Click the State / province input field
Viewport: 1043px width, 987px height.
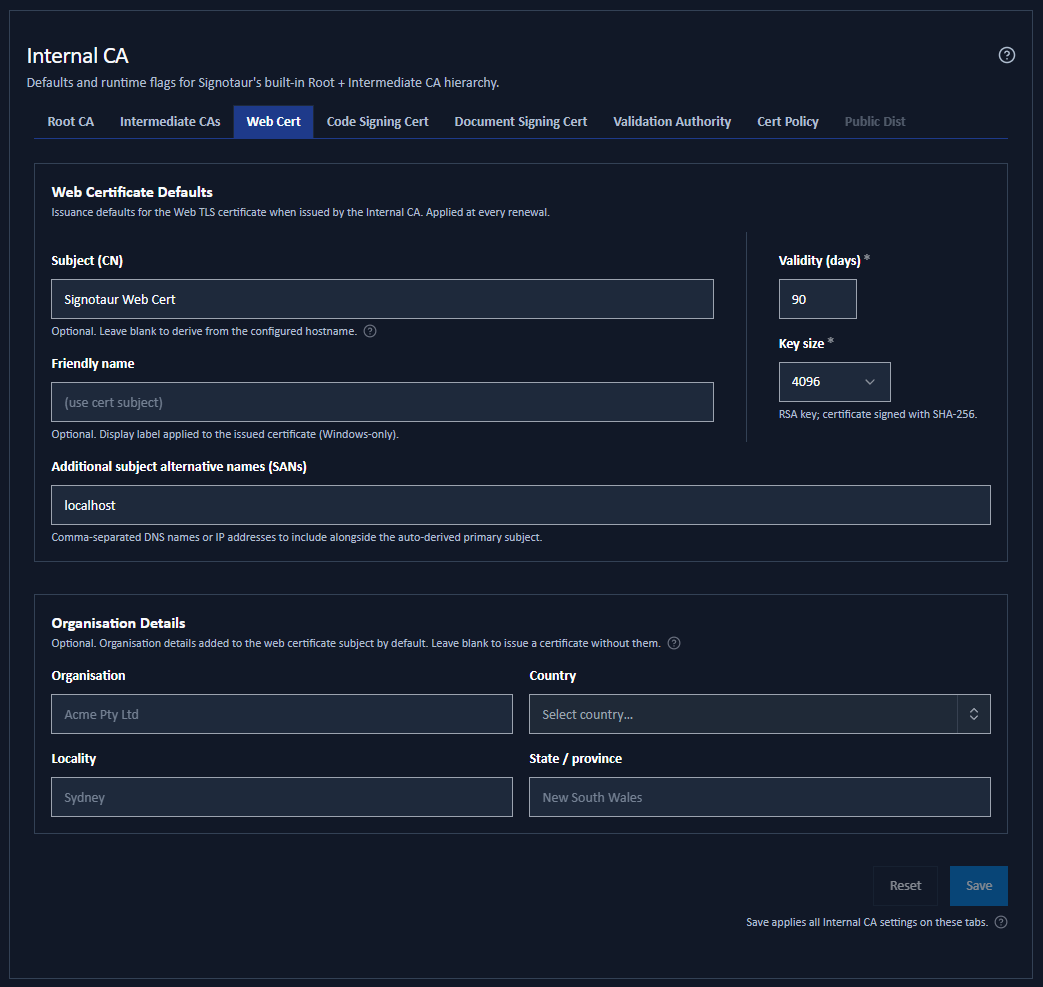760,797
